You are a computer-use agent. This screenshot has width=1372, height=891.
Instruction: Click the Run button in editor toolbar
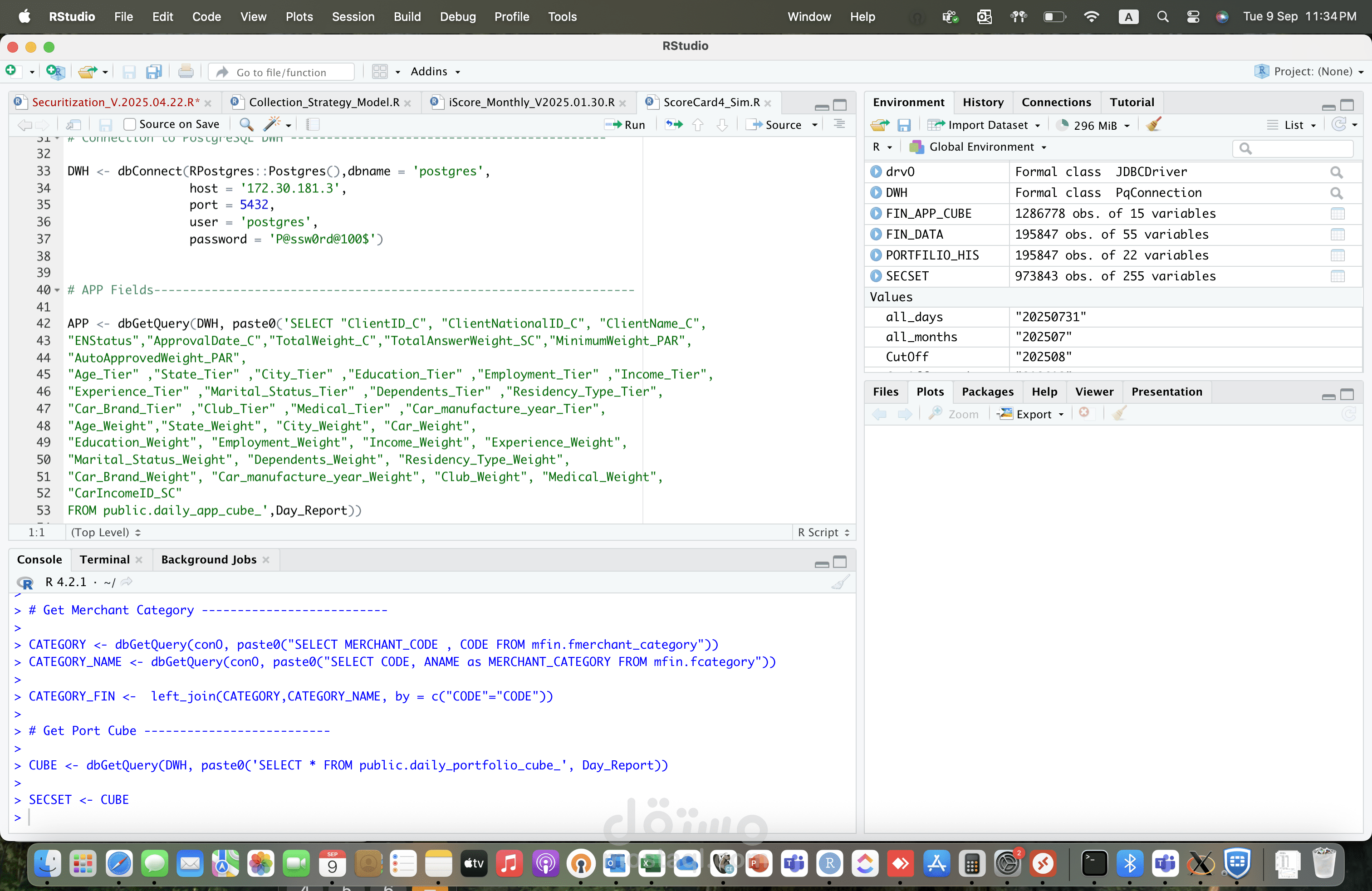625,124
